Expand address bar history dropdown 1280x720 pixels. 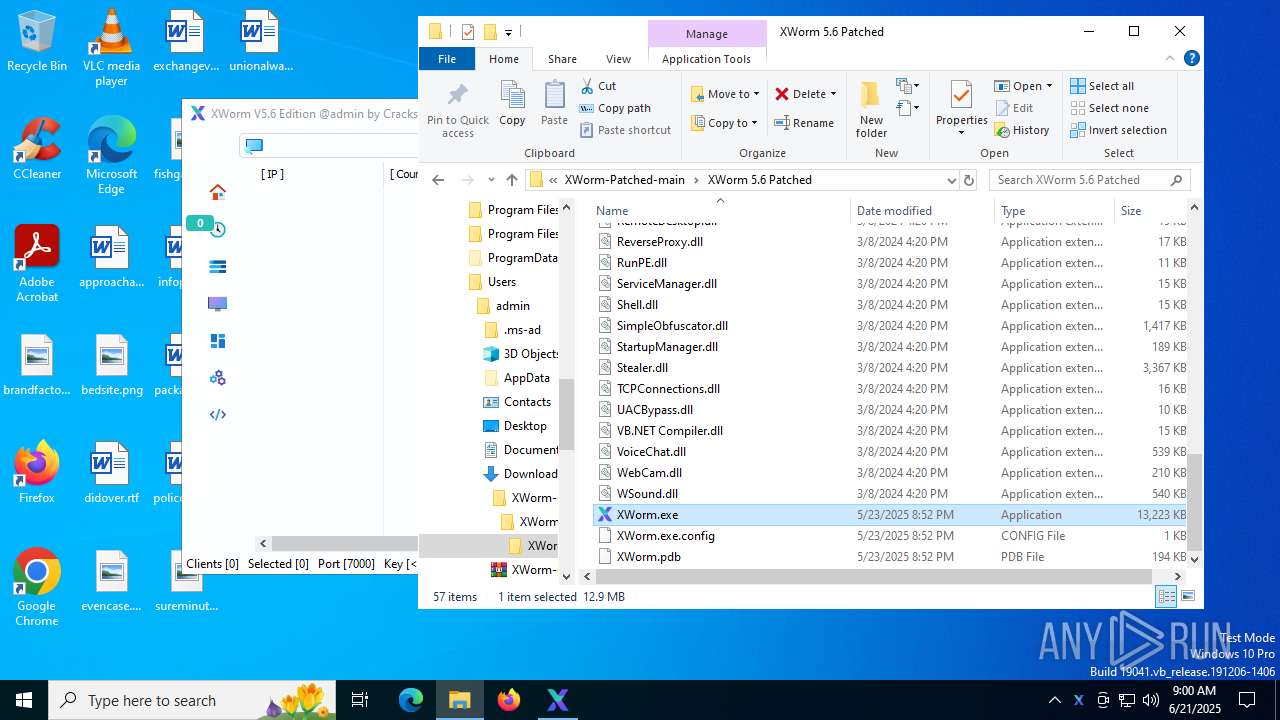tap(951, 180)
